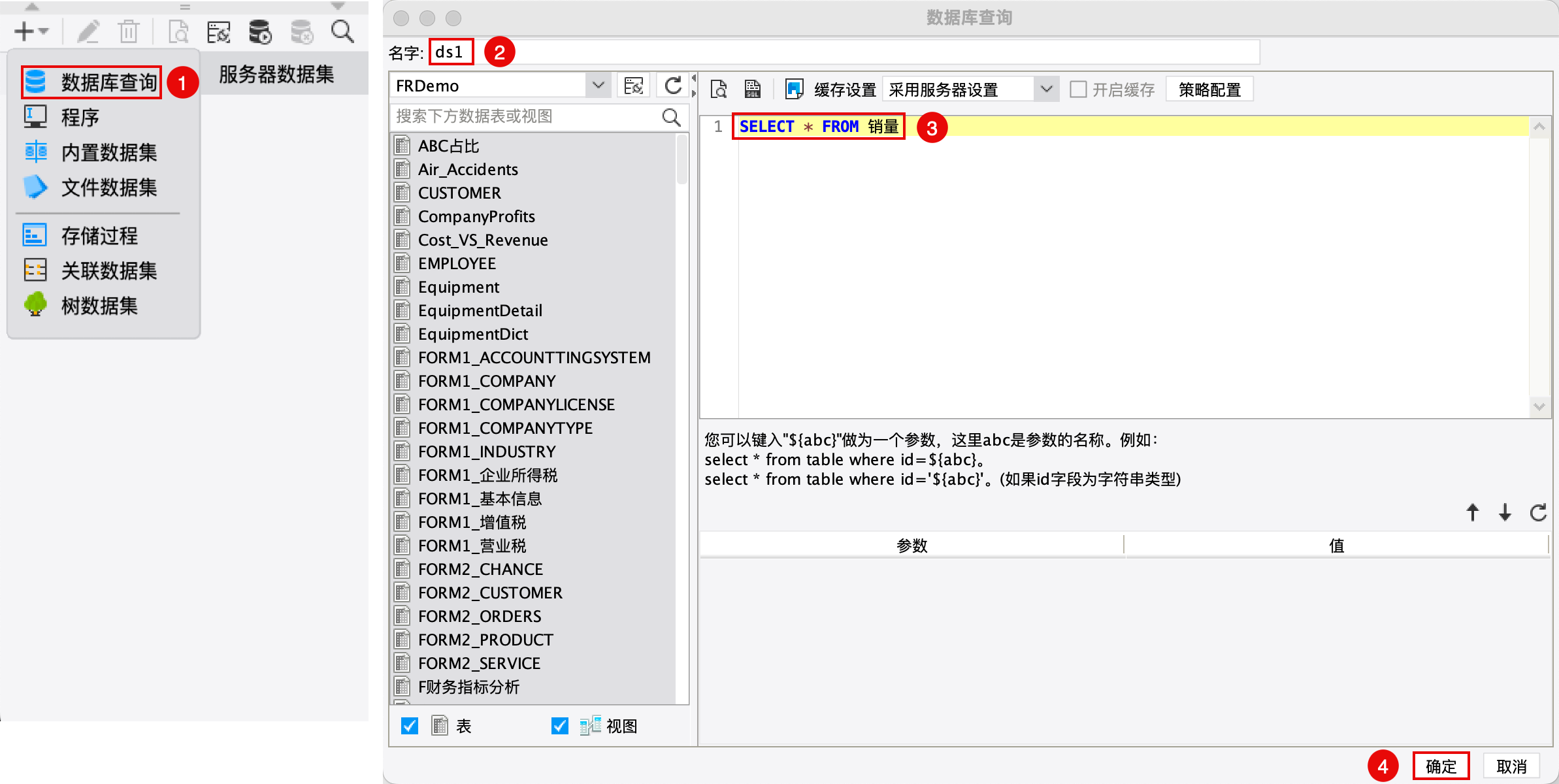Click the table list vertical scrollbar
Viewport: 1559px width, 784px height.
682,160
